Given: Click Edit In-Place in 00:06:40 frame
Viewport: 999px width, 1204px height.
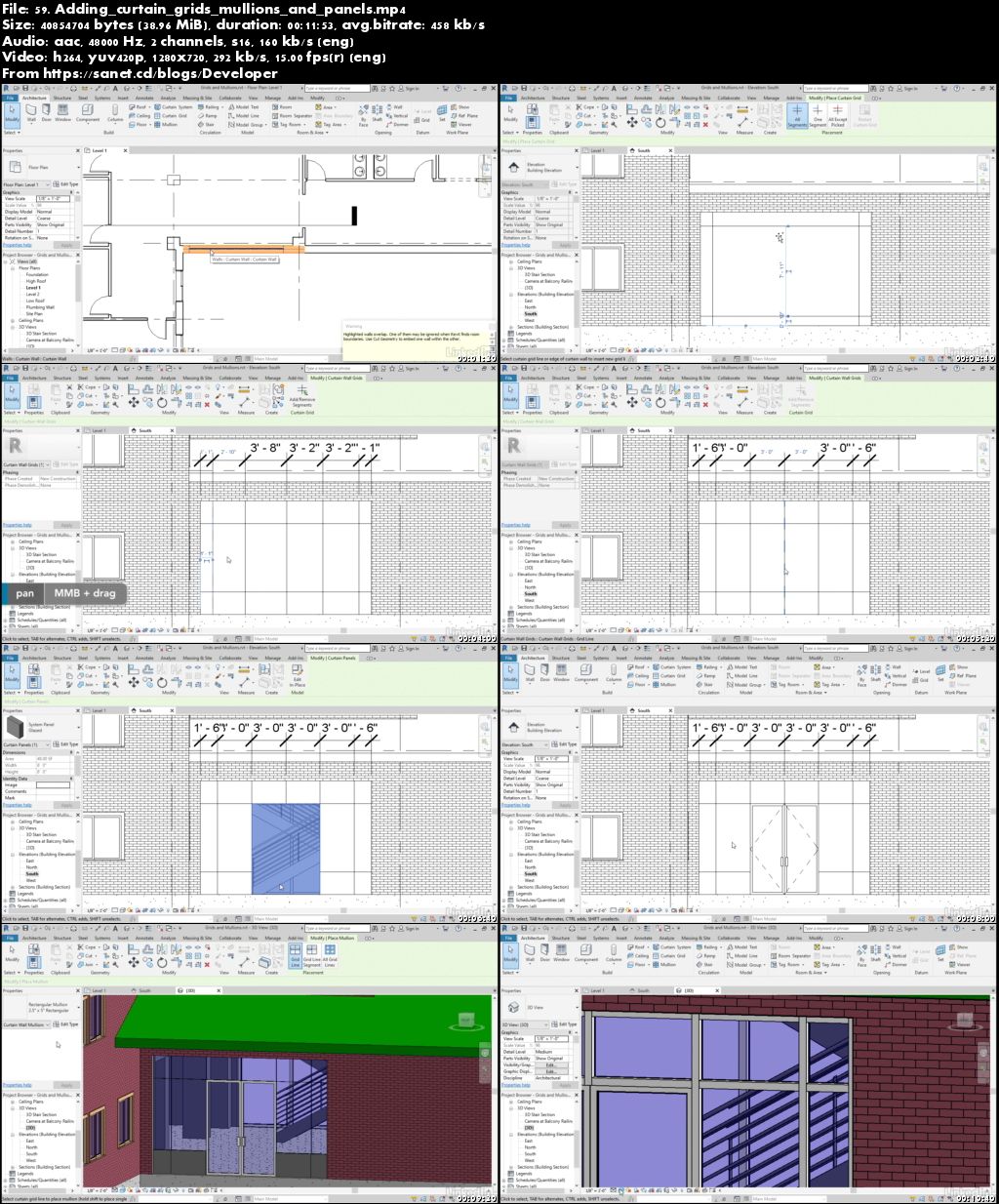Looking at the screenshot, I should pyautogui.click(x=298, y=675).
